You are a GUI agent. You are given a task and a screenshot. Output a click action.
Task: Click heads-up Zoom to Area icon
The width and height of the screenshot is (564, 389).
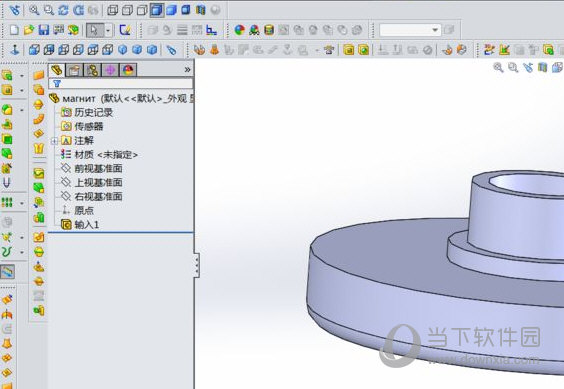tap(513, 67)
